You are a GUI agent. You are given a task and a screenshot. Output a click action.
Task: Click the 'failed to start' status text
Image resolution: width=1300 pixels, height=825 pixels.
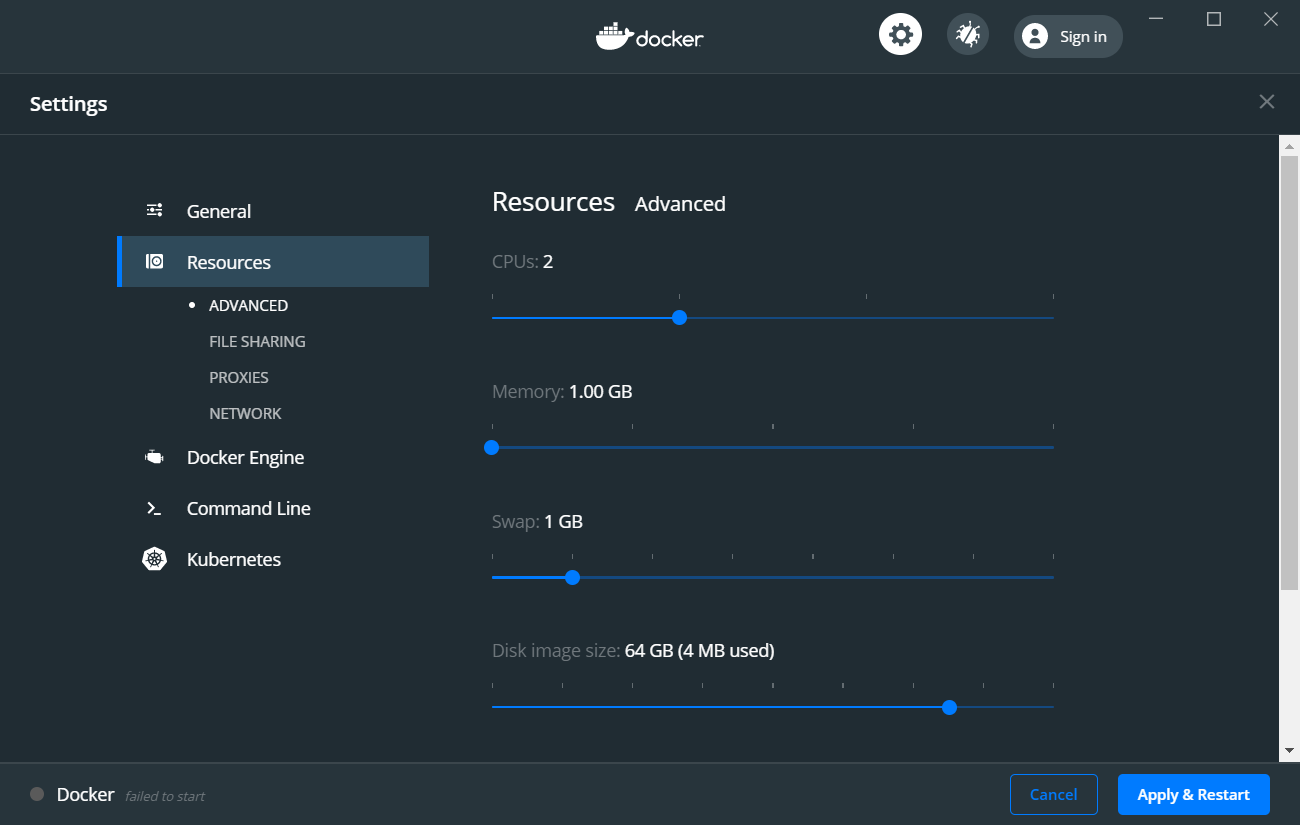(165, 796)
